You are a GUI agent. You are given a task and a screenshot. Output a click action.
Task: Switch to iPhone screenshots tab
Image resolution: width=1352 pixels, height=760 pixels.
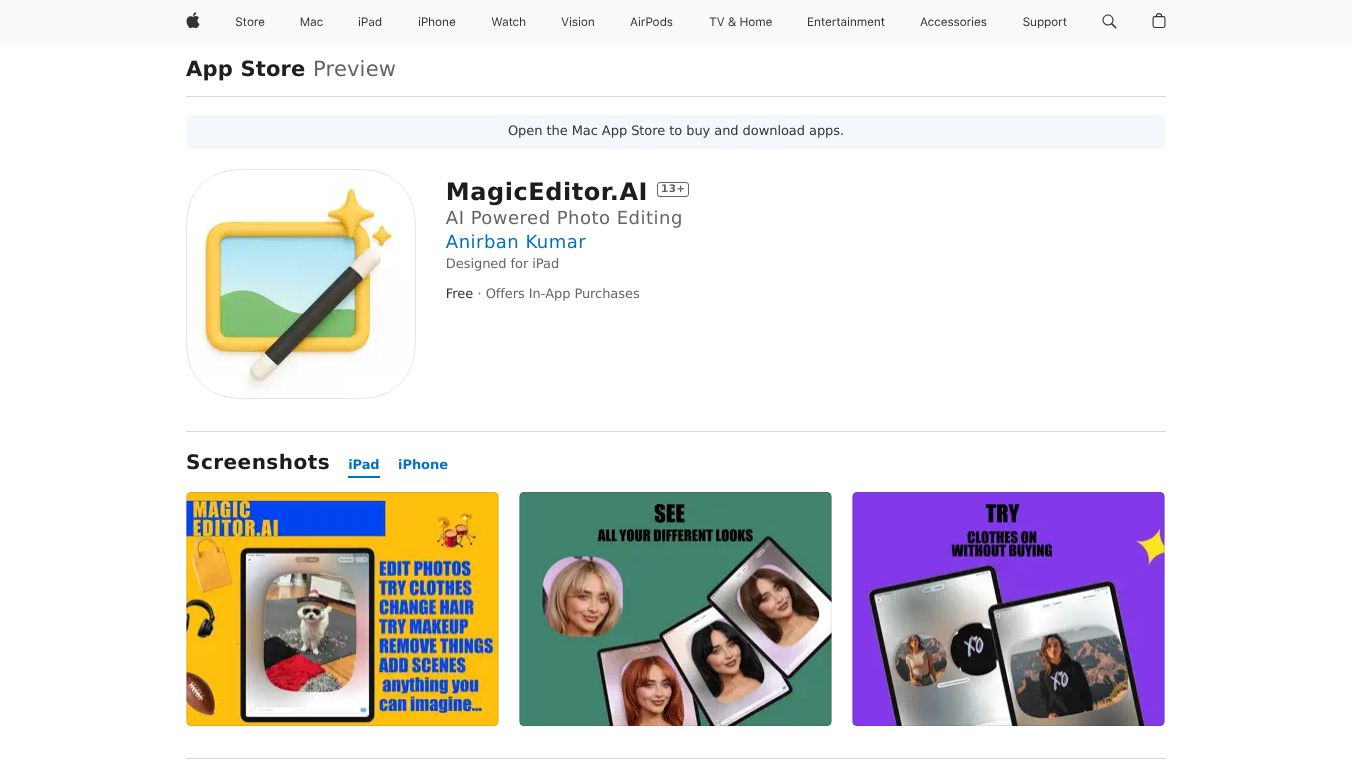(423, 465)
